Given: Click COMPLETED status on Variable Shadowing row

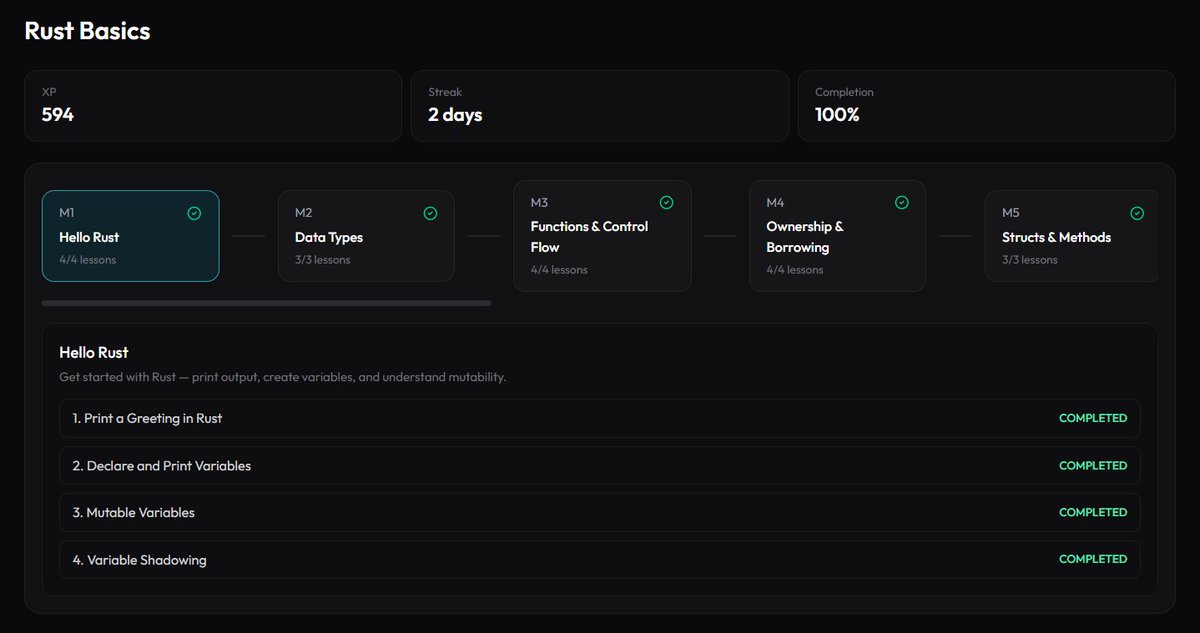Looking at the screenshot, I should (x=1093, y=559).
